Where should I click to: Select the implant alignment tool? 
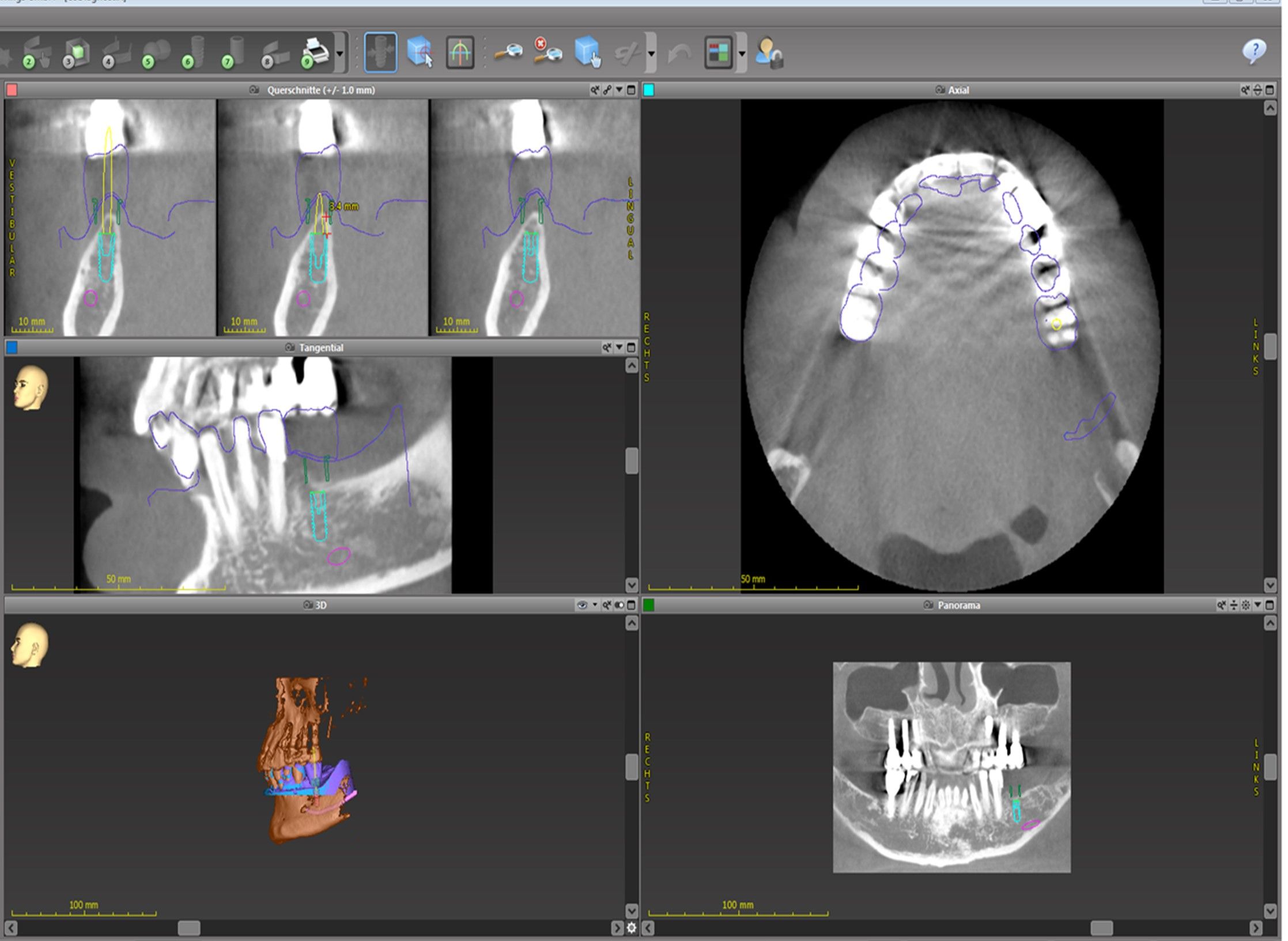(380, 53)
